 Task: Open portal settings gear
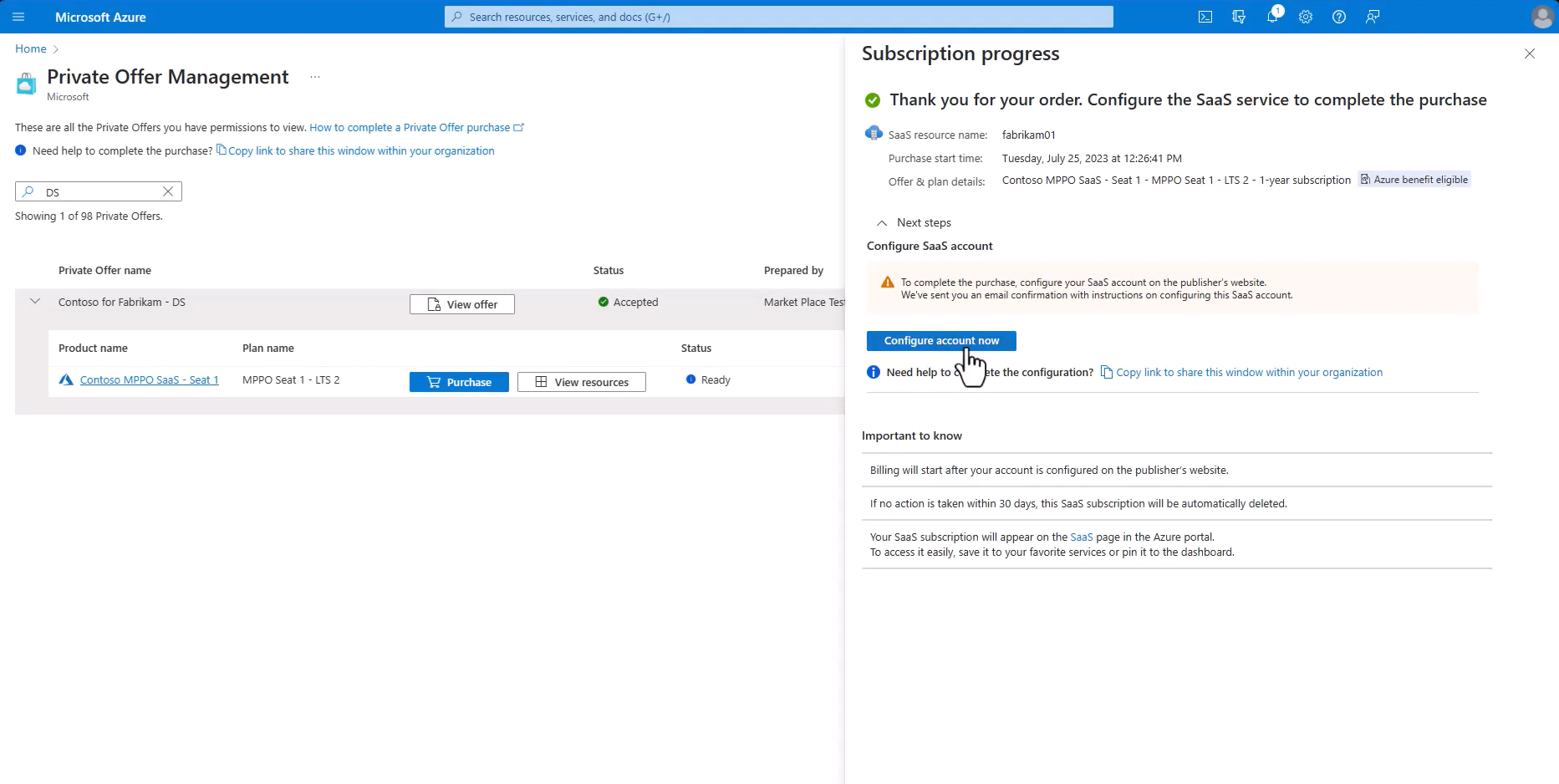point(1306,17)
